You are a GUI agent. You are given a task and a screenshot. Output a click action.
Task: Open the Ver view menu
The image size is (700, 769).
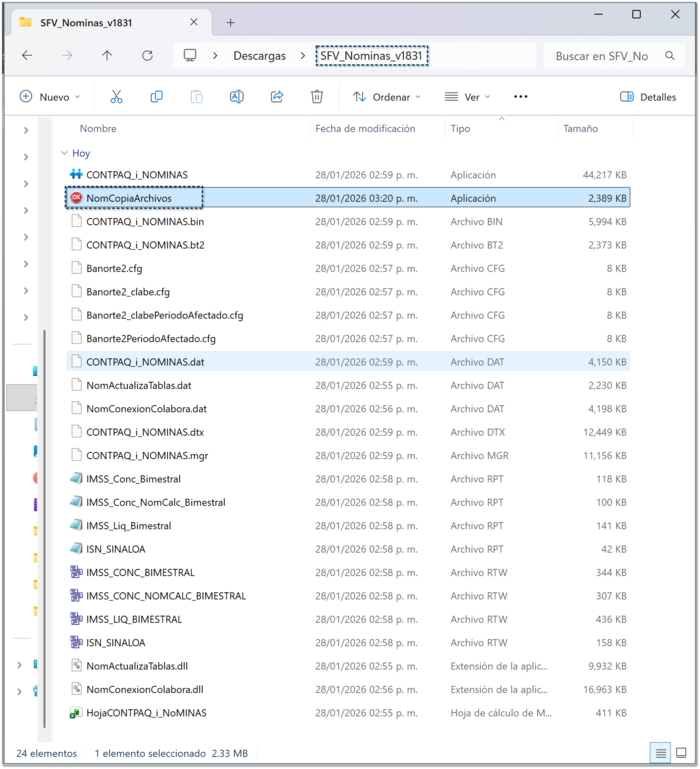point(468,97)
